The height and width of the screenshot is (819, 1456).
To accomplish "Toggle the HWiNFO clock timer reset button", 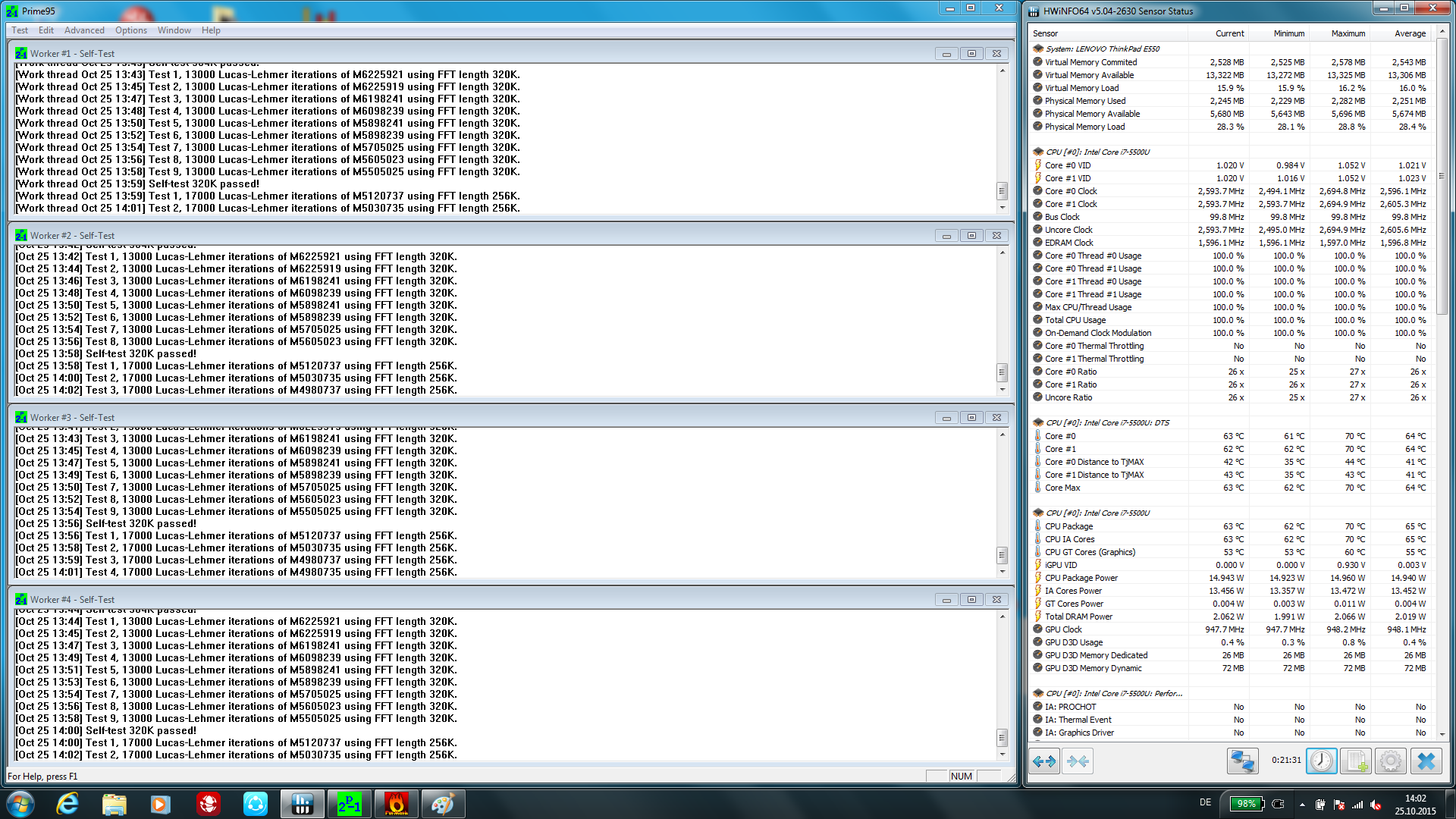I will tap(1321, 761).
